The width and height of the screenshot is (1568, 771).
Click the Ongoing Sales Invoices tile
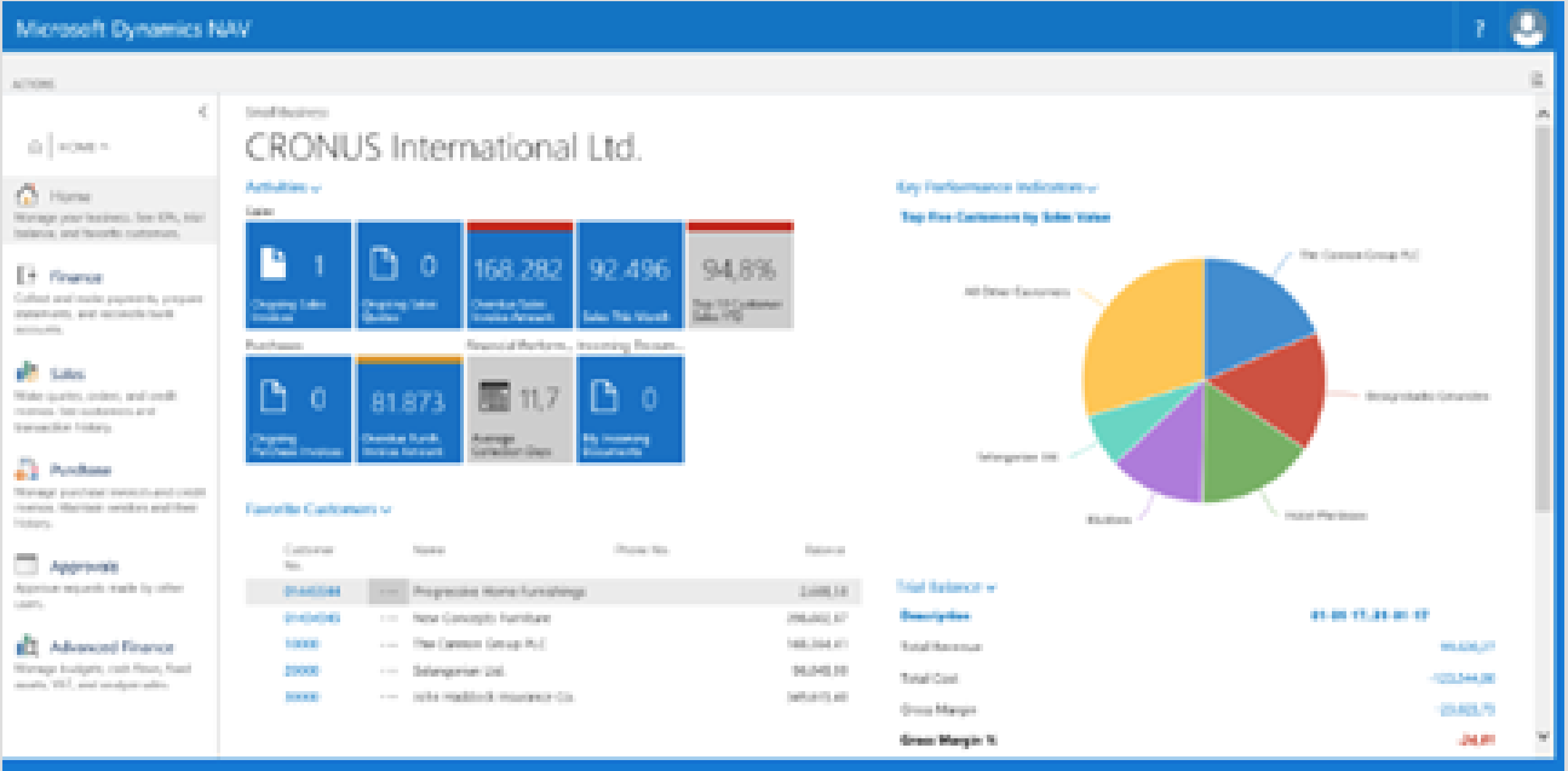tap(298, 275)
